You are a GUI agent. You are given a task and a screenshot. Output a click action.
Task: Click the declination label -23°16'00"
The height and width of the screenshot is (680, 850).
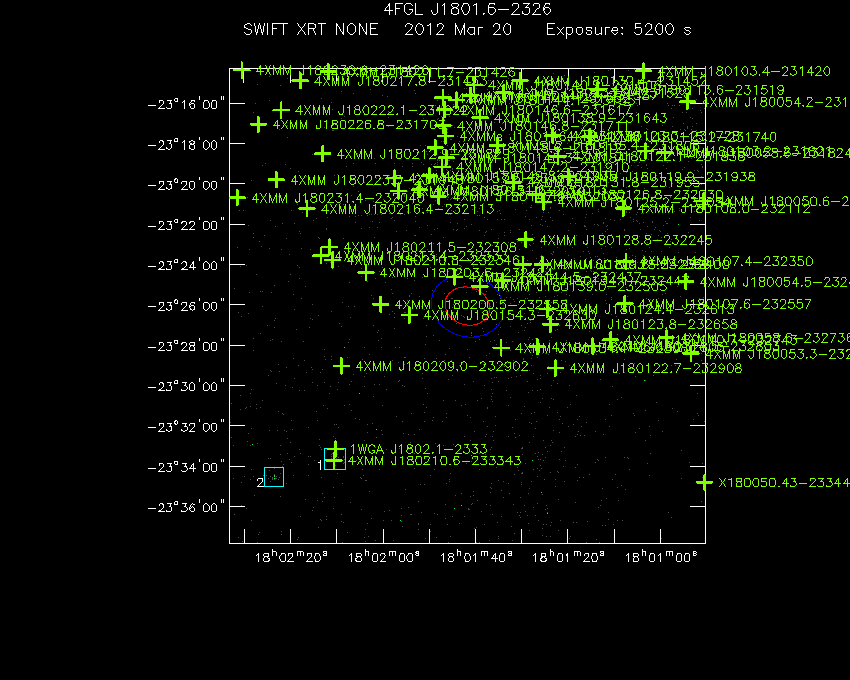[186, 104]
